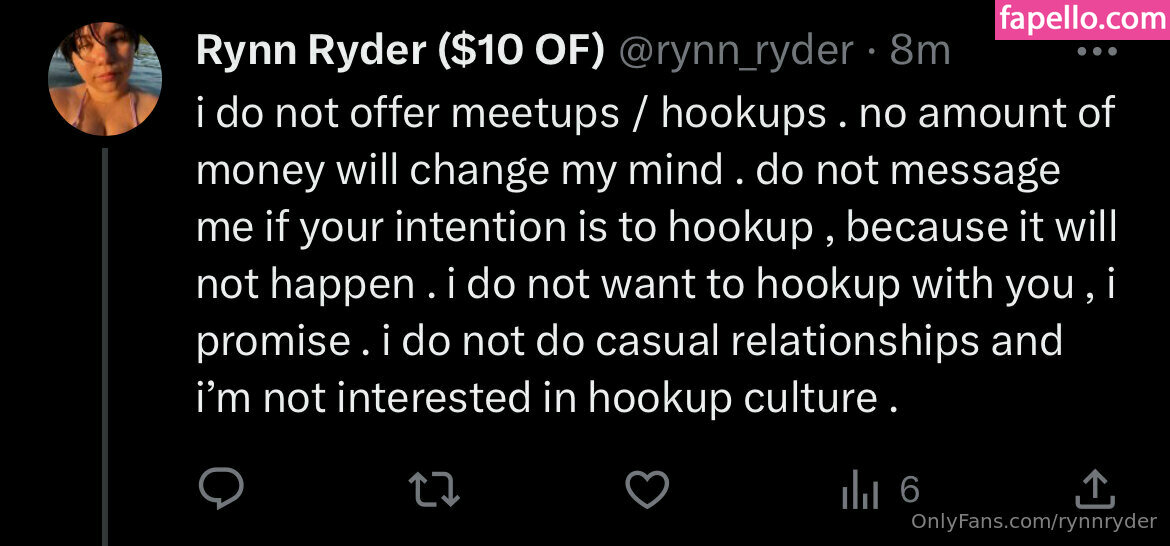Screen dimensions: 1170x546
Task: Like the tweet with the heart icon
Action: pos(647,489)
